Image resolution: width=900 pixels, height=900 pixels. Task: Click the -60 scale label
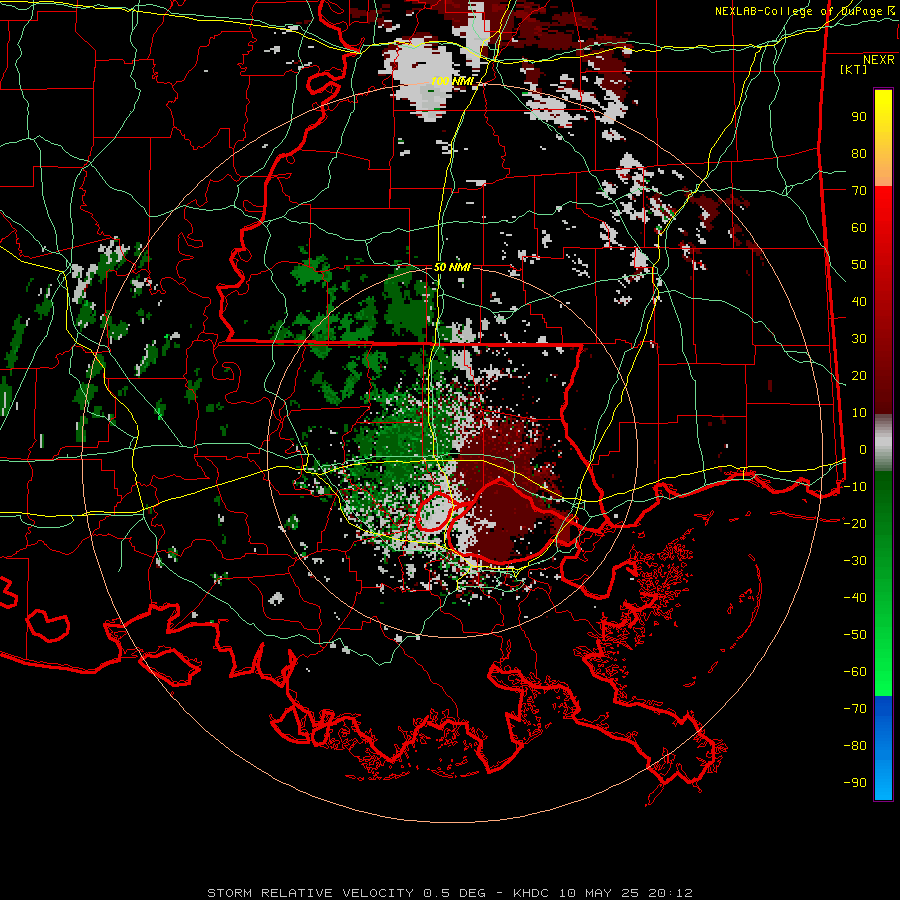coord(855,672)
